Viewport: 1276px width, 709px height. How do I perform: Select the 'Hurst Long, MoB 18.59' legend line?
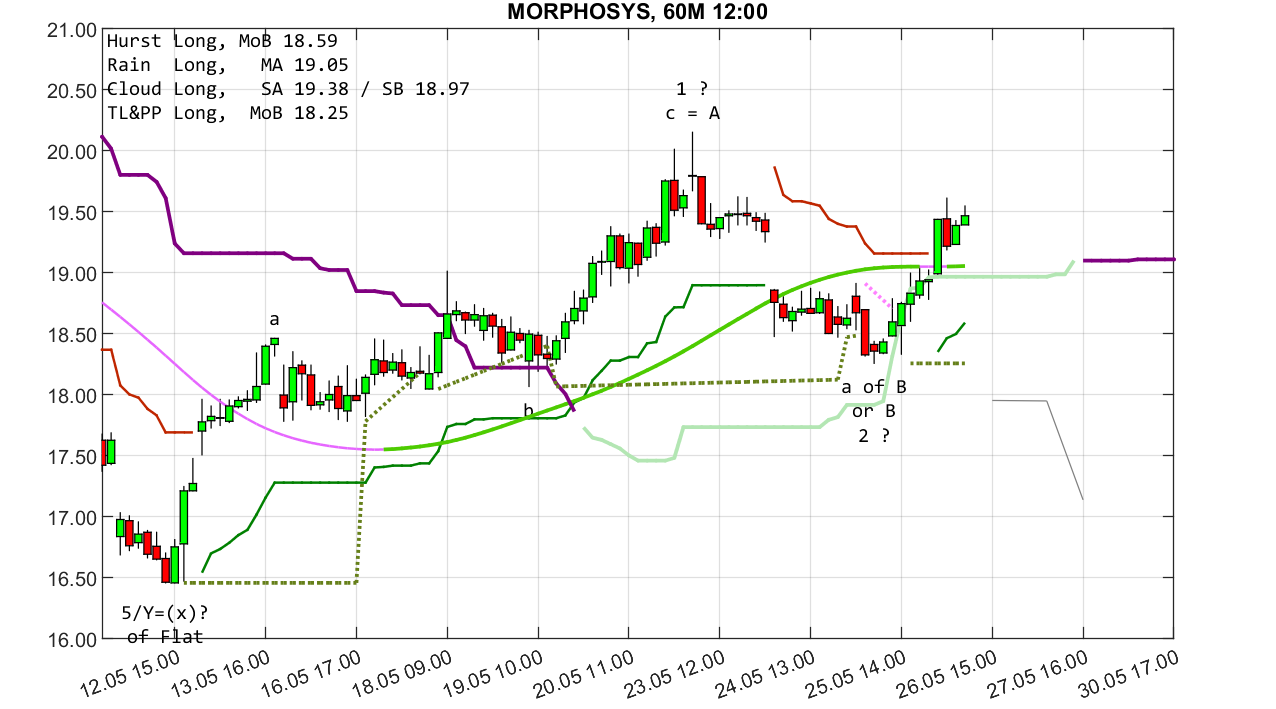(221, 42)
